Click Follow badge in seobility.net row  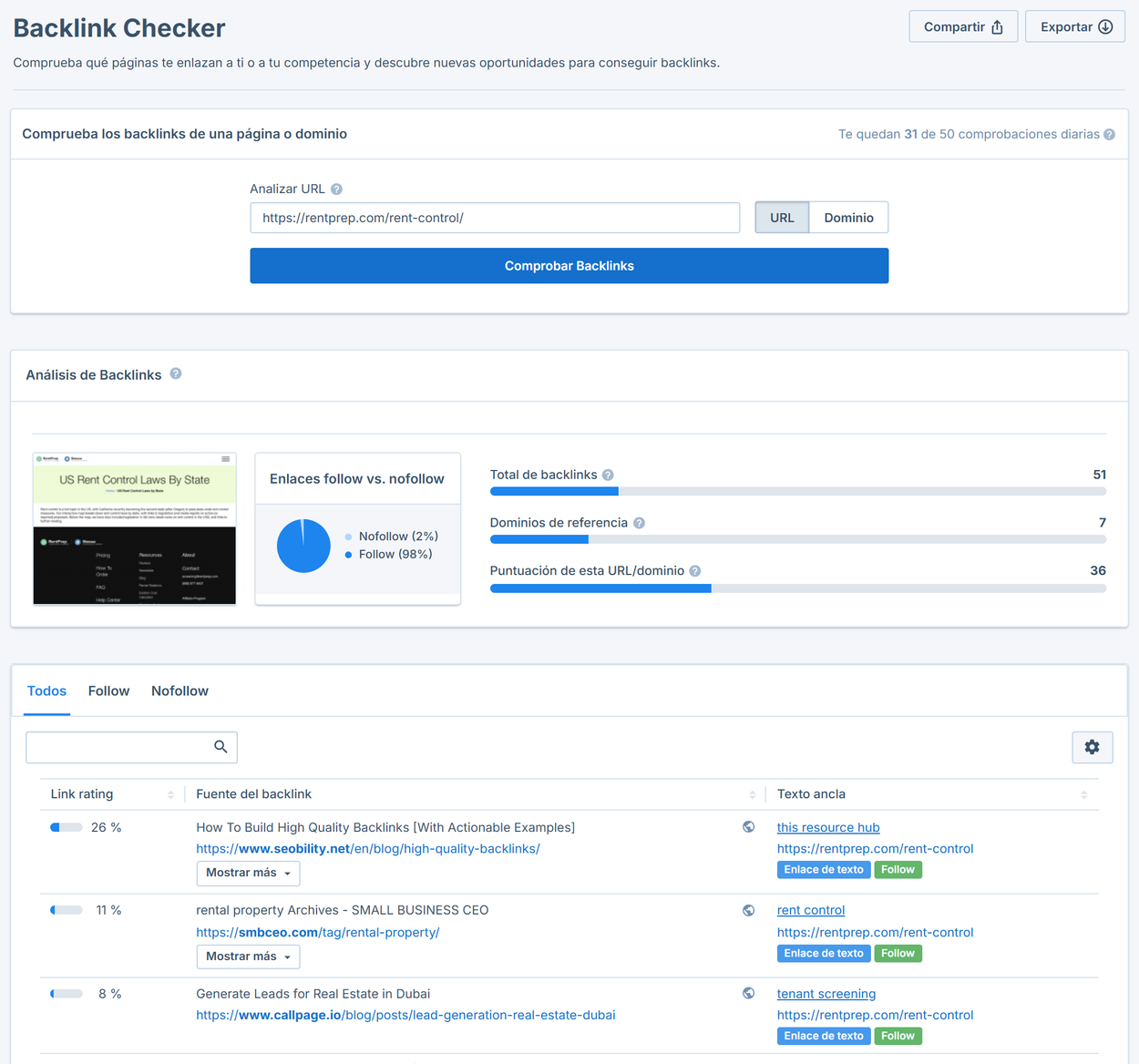point(898,870)
